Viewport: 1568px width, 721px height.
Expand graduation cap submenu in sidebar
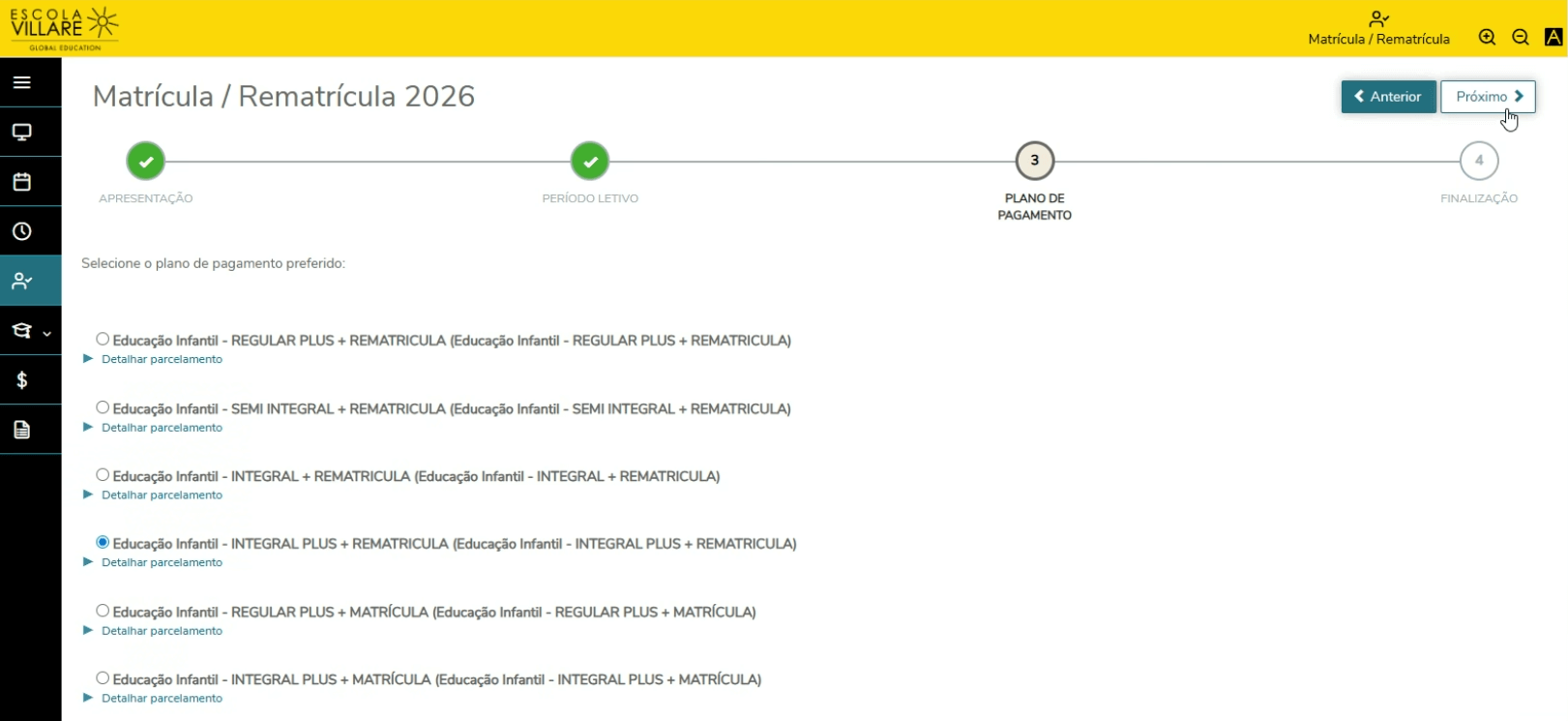click(x=30, y=331)
